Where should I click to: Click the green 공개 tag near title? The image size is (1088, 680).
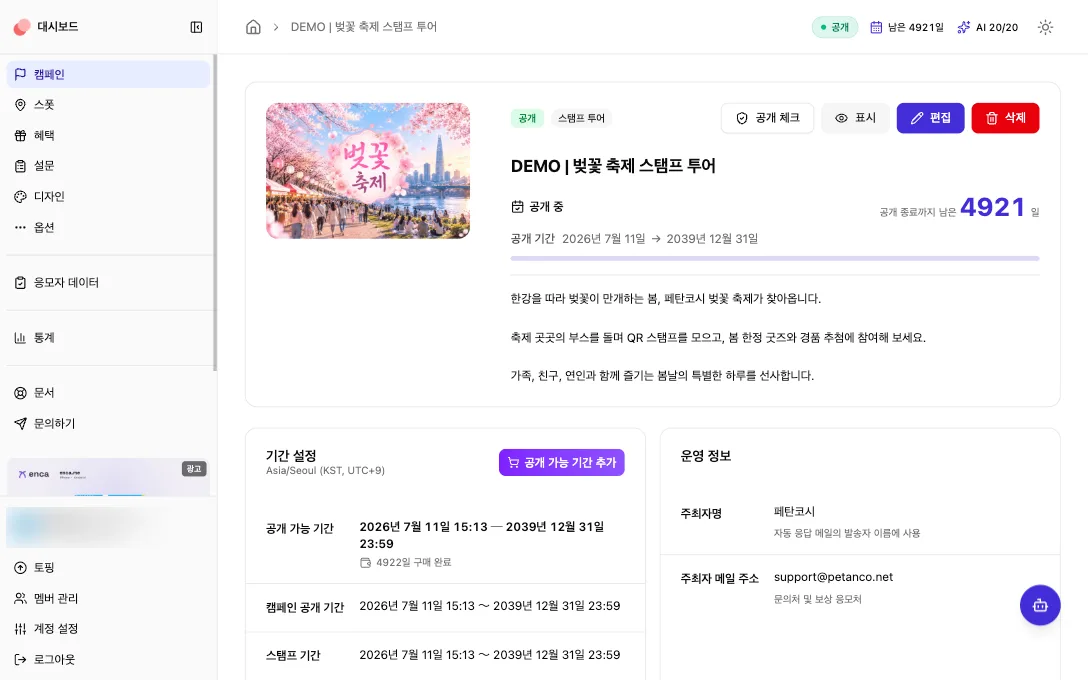click(527, 118)
